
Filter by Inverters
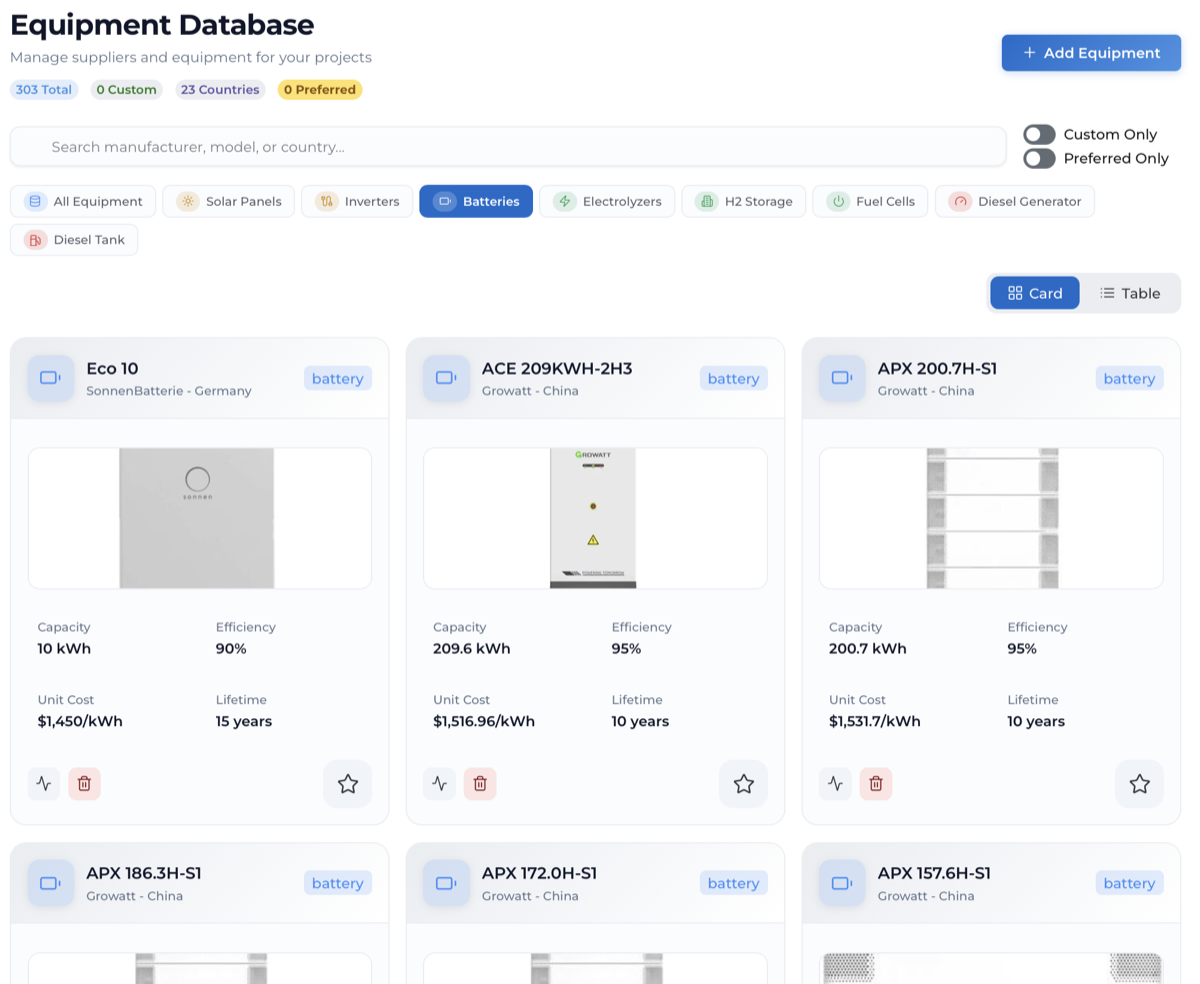click(x=357, y=201)
